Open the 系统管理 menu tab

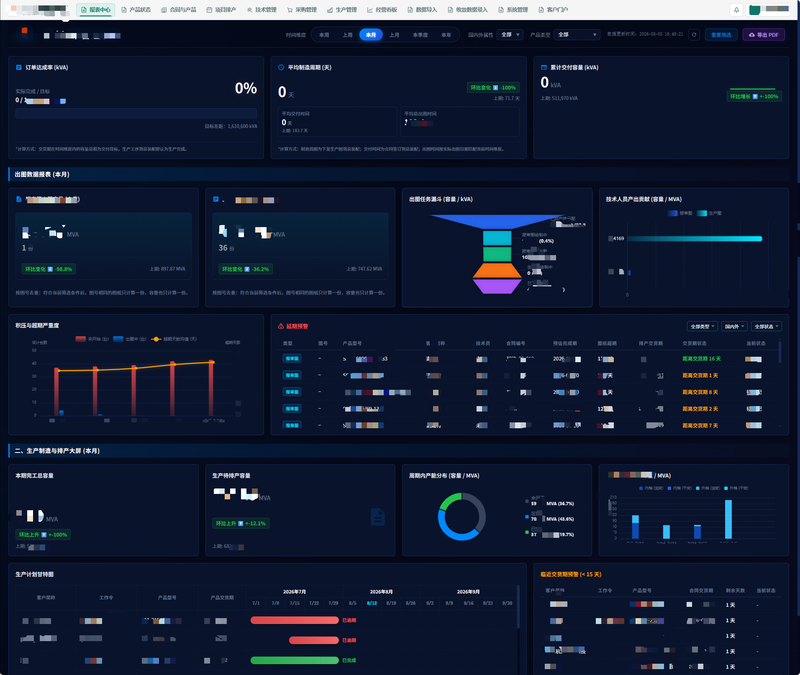point(513,10)
